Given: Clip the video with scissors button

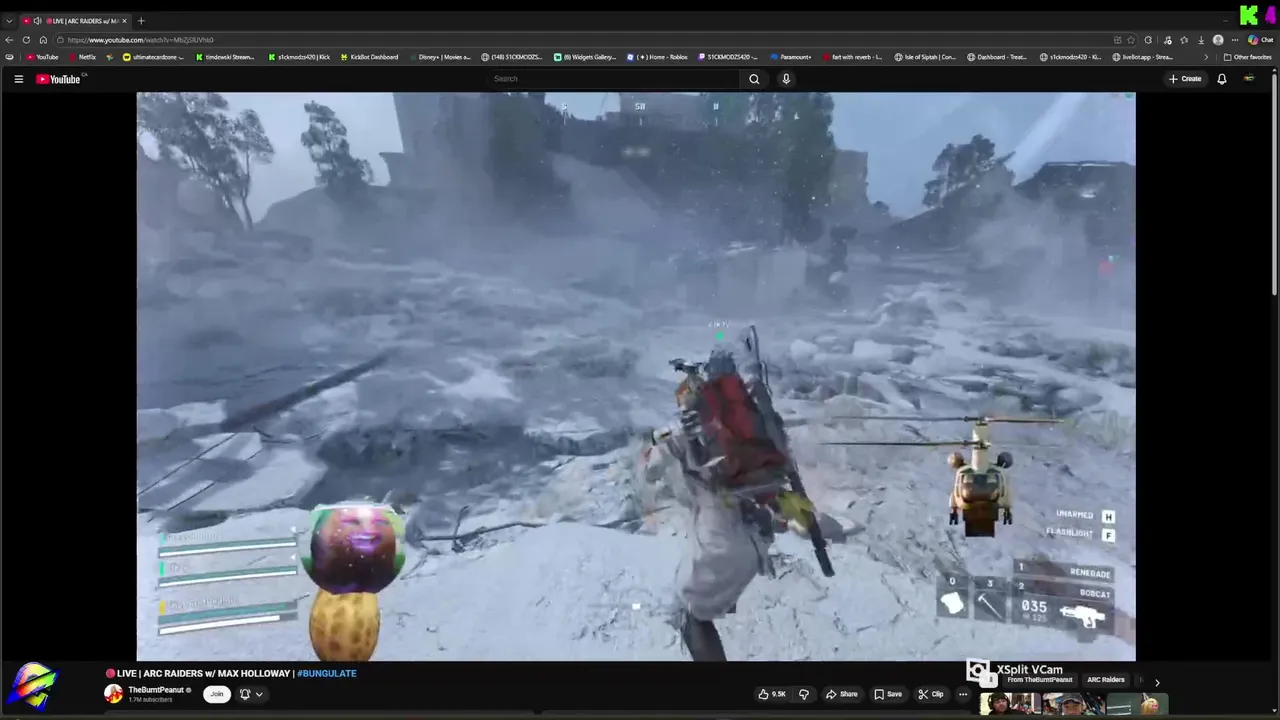Looking at the screenshot, I should pyautogui.click(x=931, y=694).
